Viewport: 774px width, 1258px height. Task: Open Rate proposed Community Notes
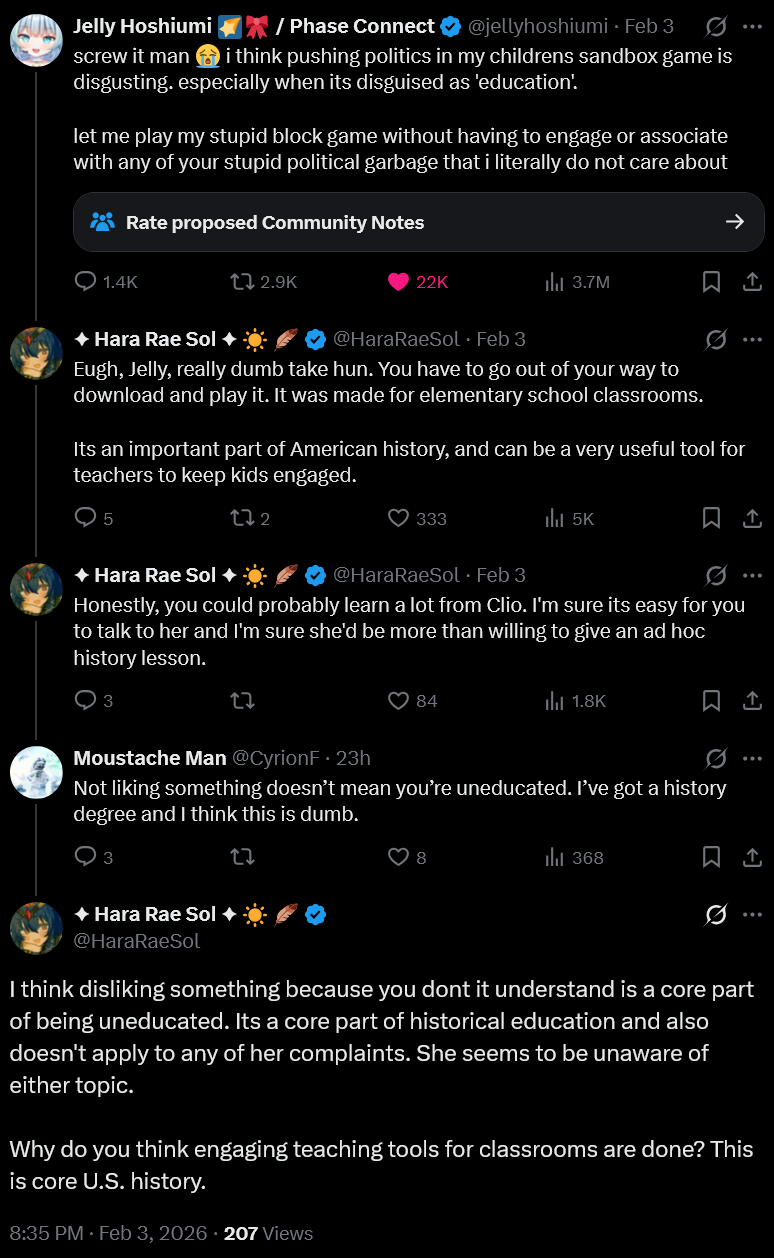(418, 222)
